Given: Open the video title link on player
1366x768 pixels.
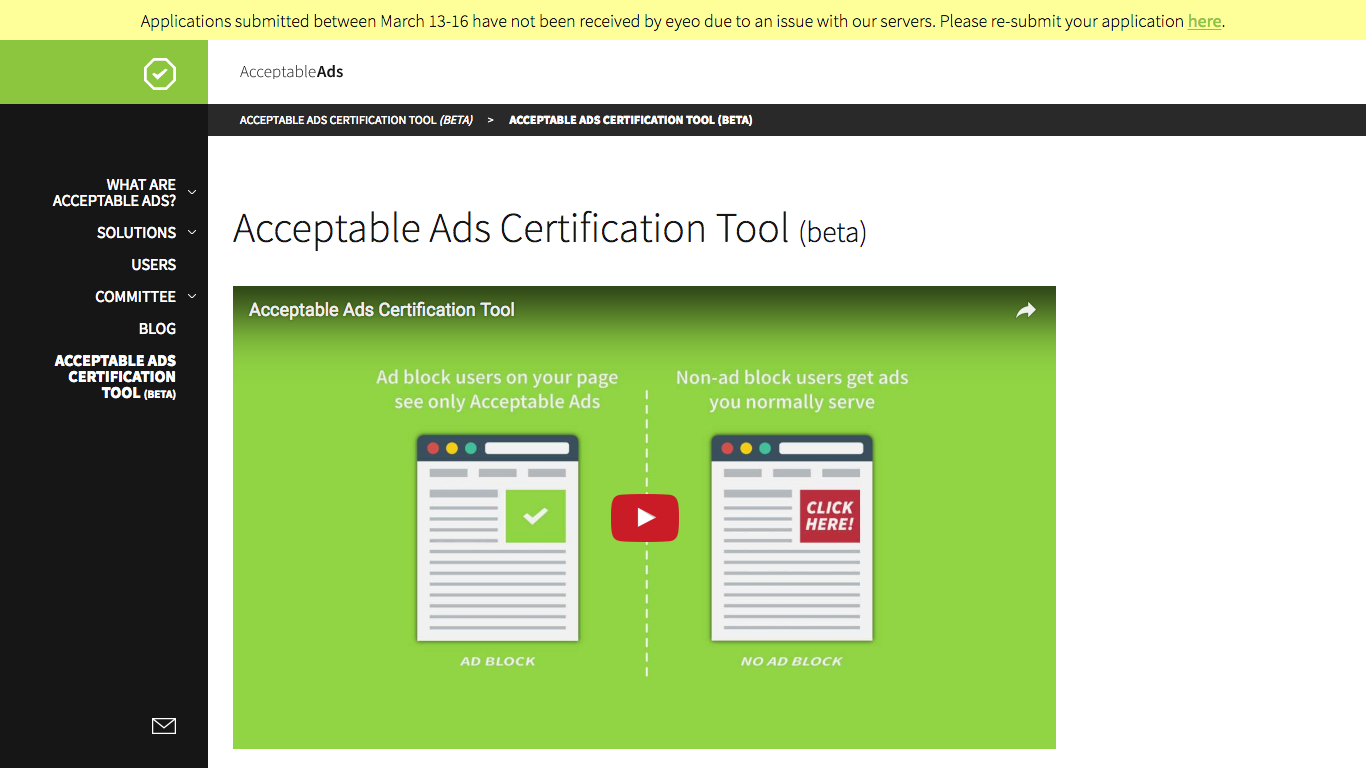Looking at the screenshot, I should [x=381, y=310].
